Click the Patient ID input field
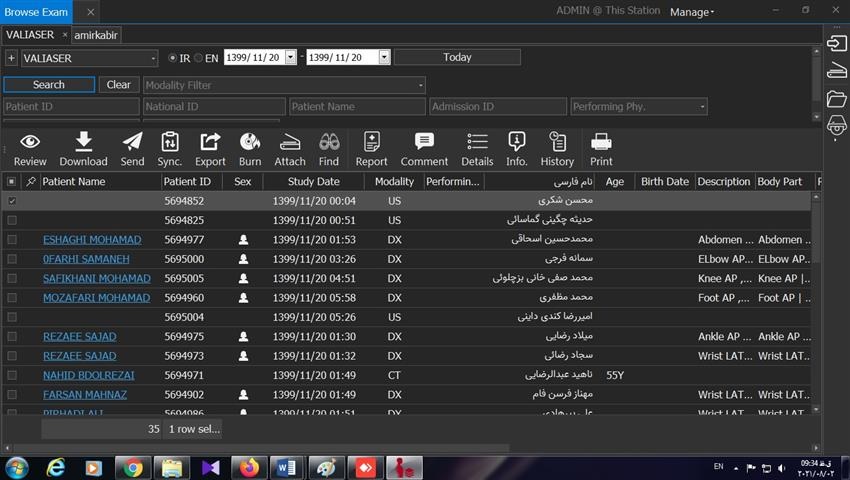Image resolution: width=850 pixels, height=480 pixels. pos(70,107)
